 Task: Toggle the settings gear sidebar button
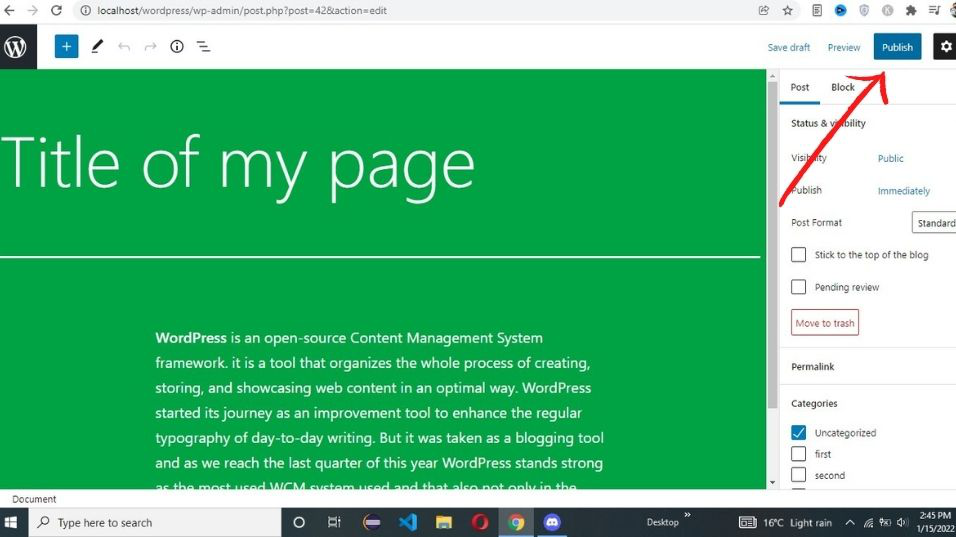point(945,47)
